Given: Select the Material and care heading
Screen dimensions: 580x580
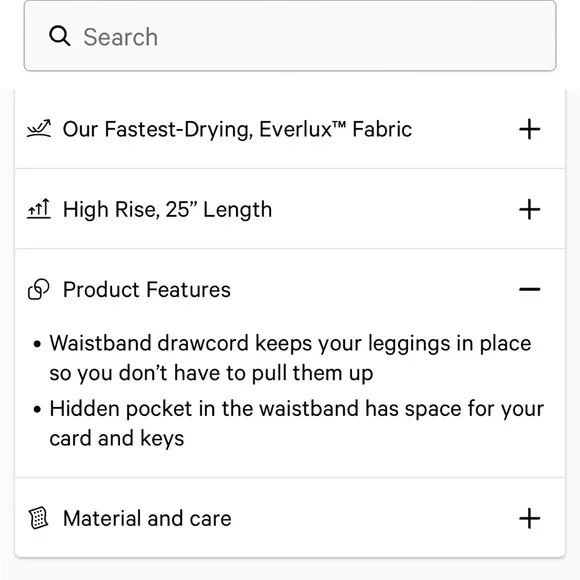Looking at the screenshot, I should point(147,518).
